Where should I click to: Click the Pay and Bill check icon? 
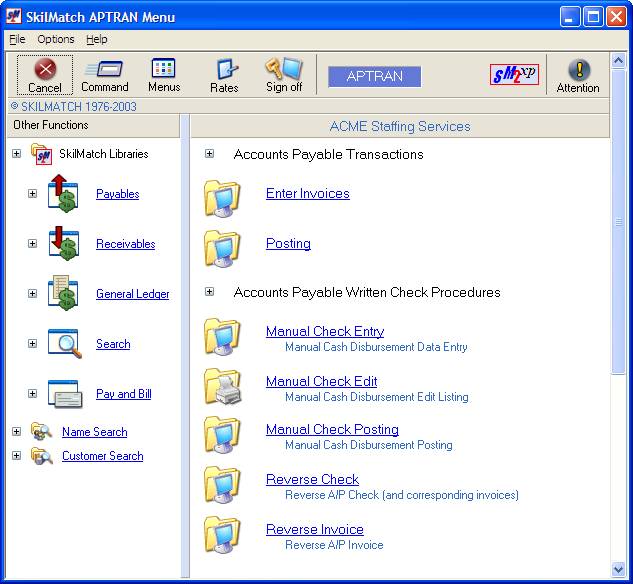(x=65, y=394)
